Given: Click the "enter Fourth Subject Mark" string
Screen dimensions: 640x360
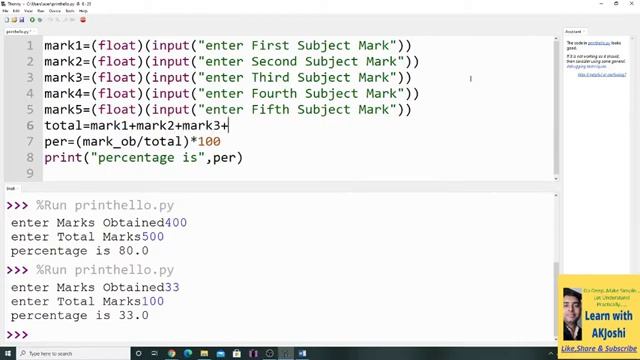Looking at the screenshot, I should (x=300, y=93).
